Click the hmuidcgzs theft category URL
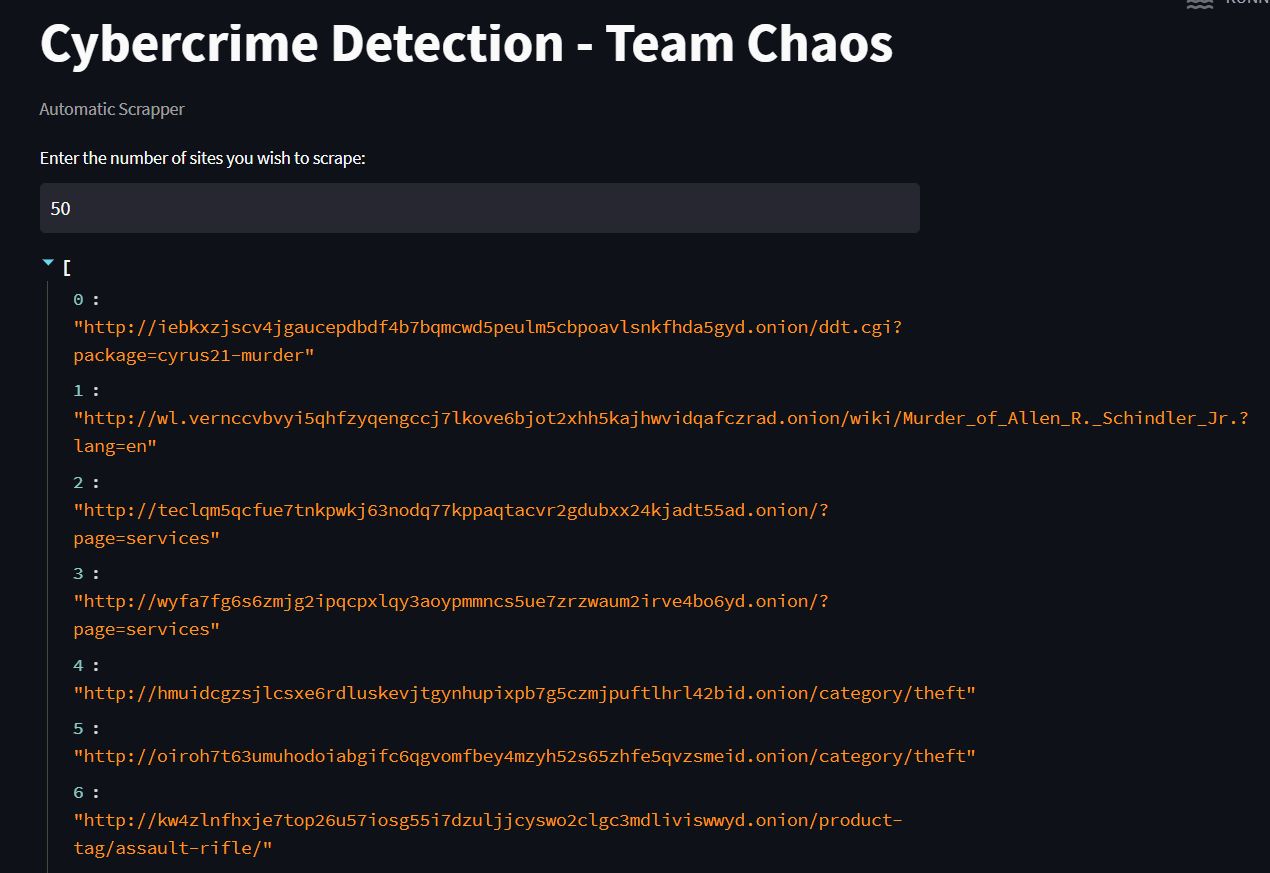 point(524,692)
